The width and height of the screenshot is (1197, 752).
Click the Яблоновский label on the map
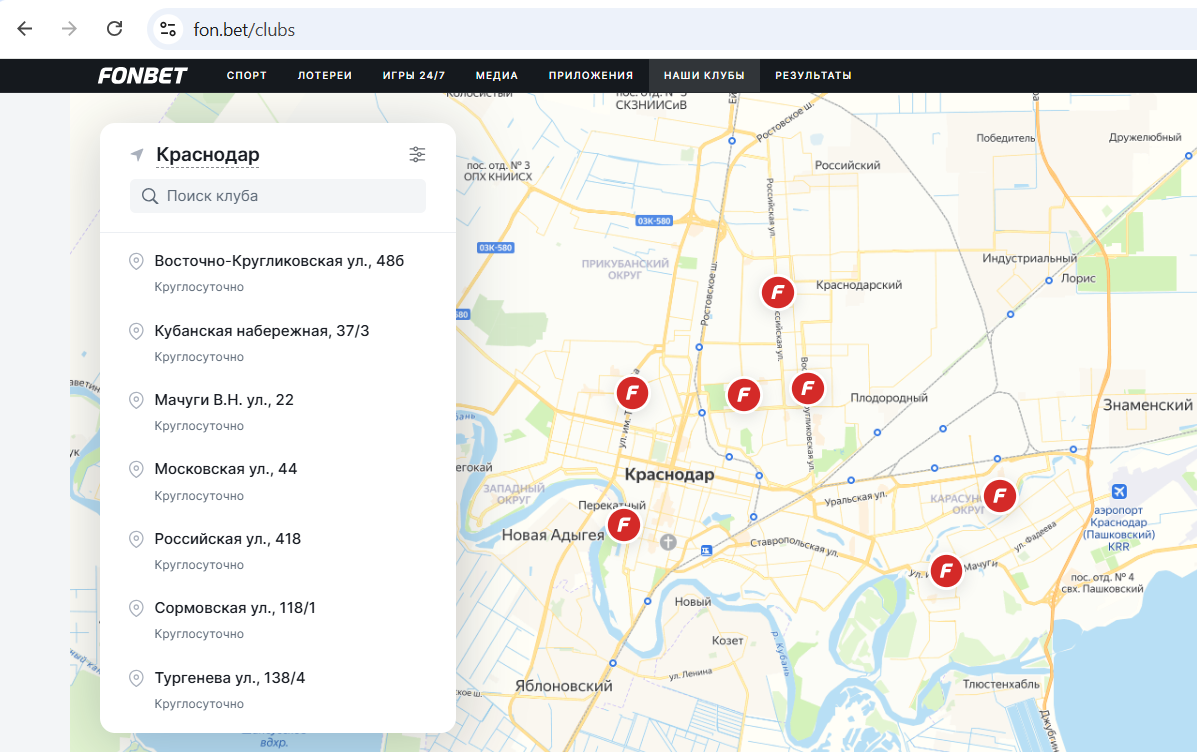(563, 686)
